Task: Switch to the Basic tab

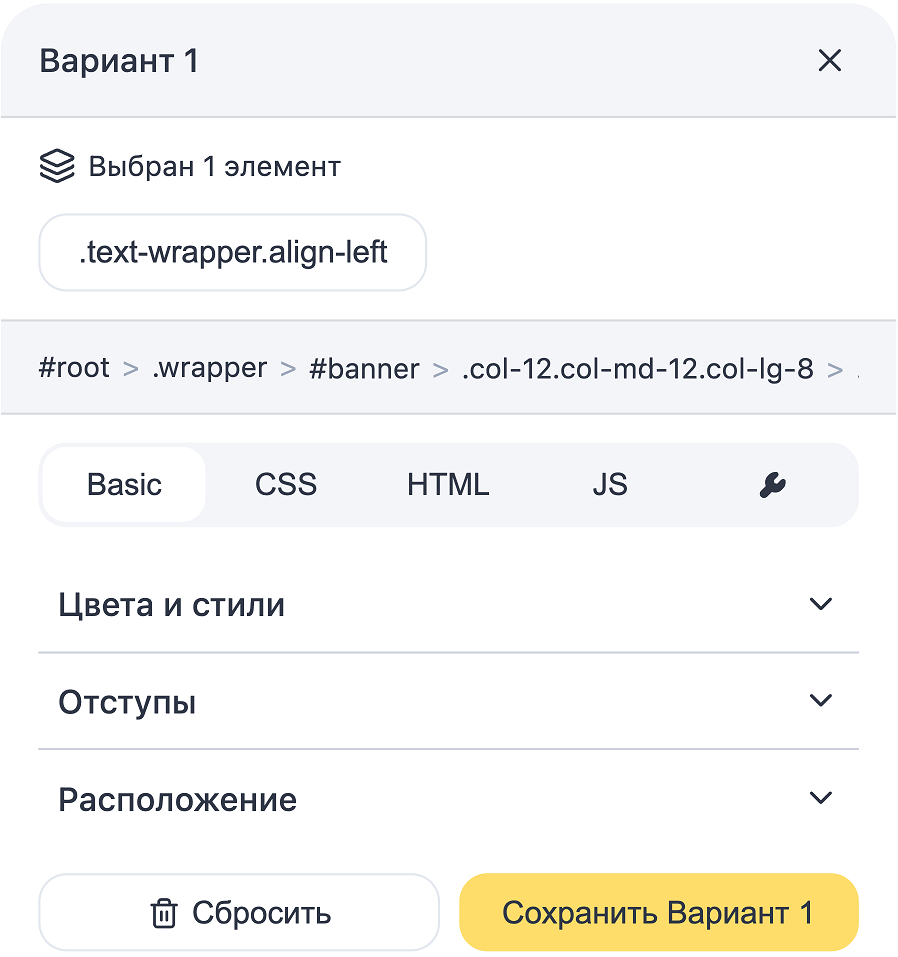Action: 124,485
